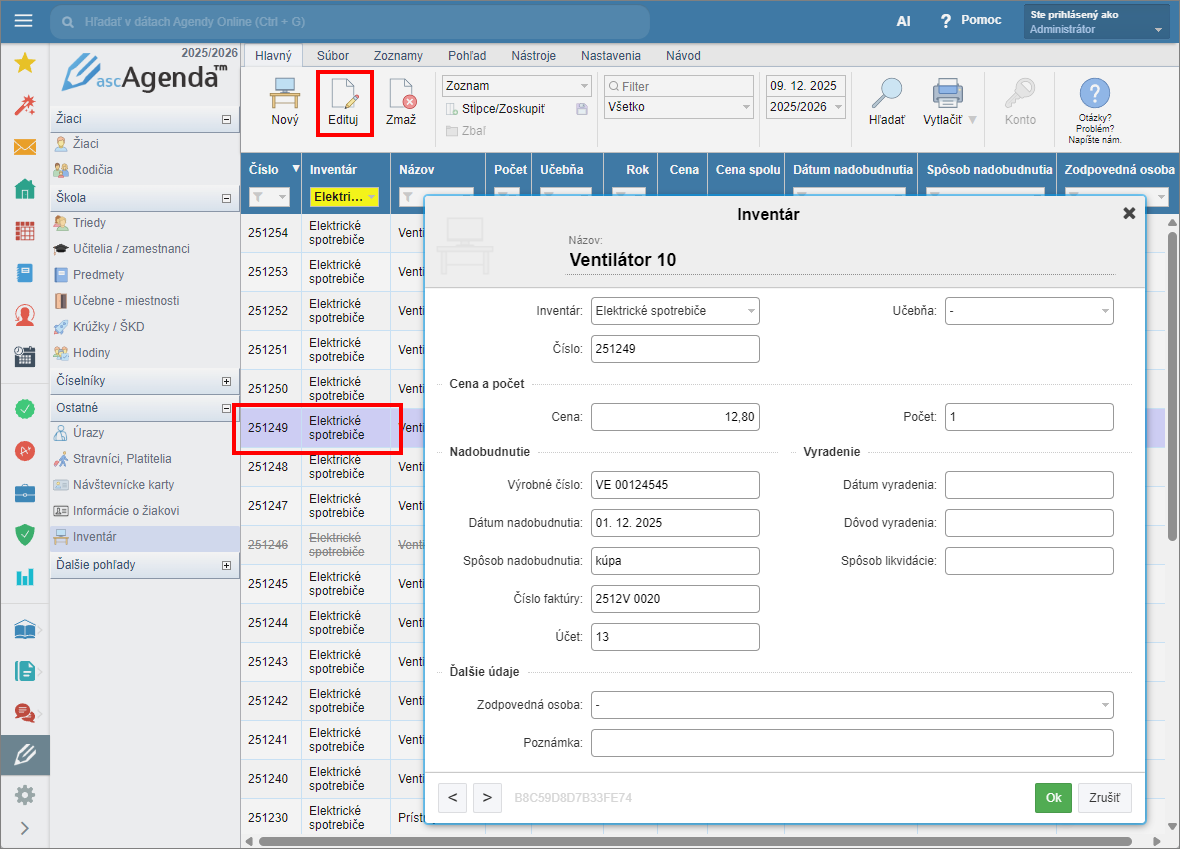
Task: Expand the Ďalšie pohľady section
Action: pos(227,565)
